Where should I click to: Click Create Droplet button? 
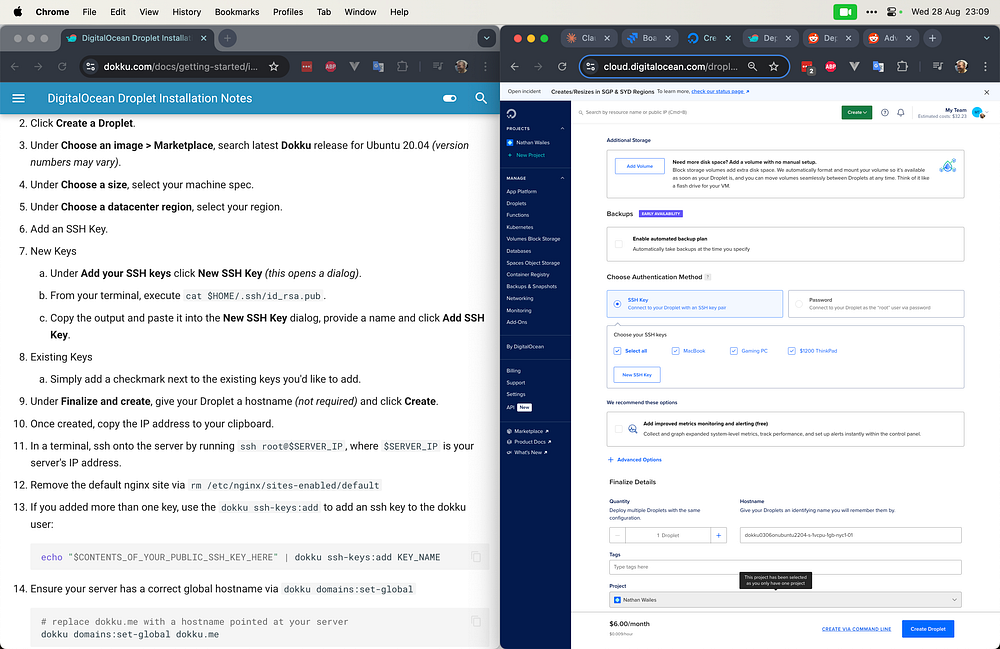tap(927, 629)
